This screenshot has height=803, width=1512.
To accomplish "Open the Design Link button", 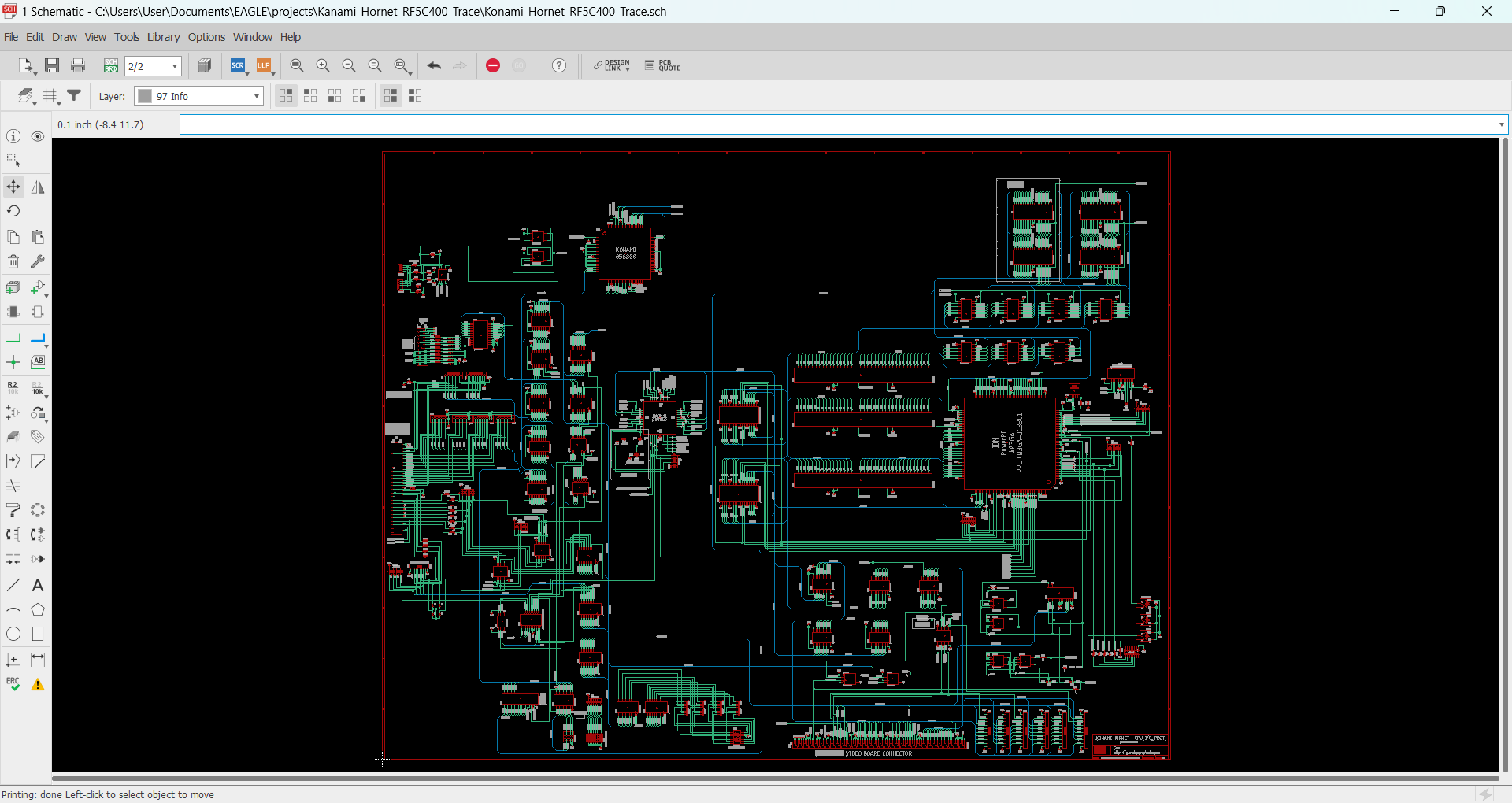I will tap(612, 65).
